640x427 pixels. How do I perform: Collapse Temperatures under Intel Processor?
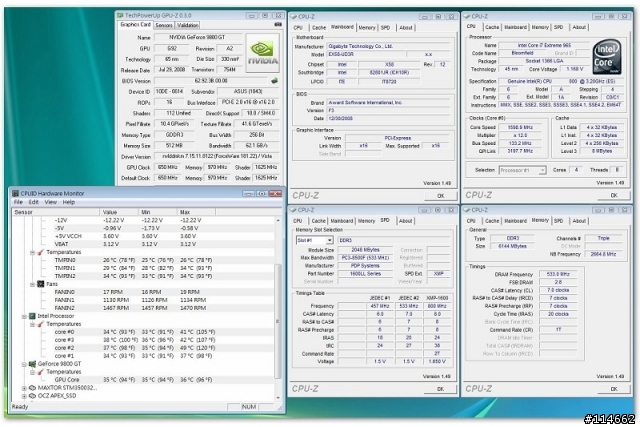tap(32, 324)
